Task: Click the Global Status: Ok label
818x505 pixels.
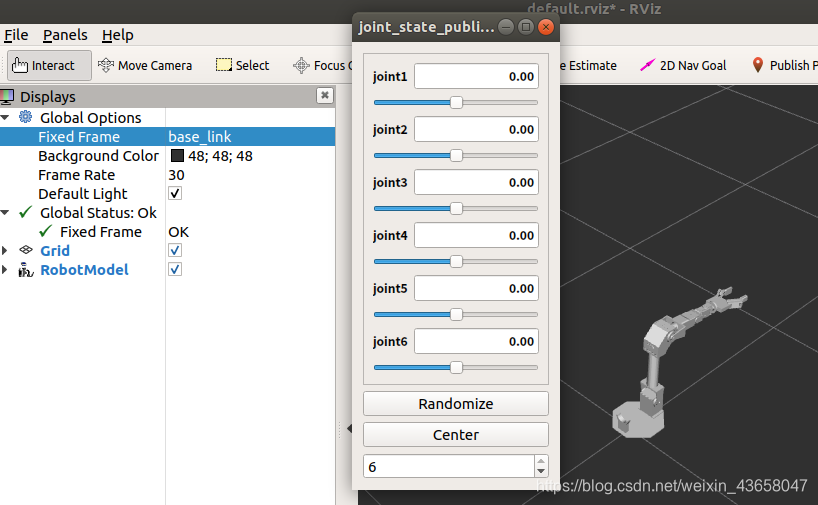Action: [x=98, y=212]
